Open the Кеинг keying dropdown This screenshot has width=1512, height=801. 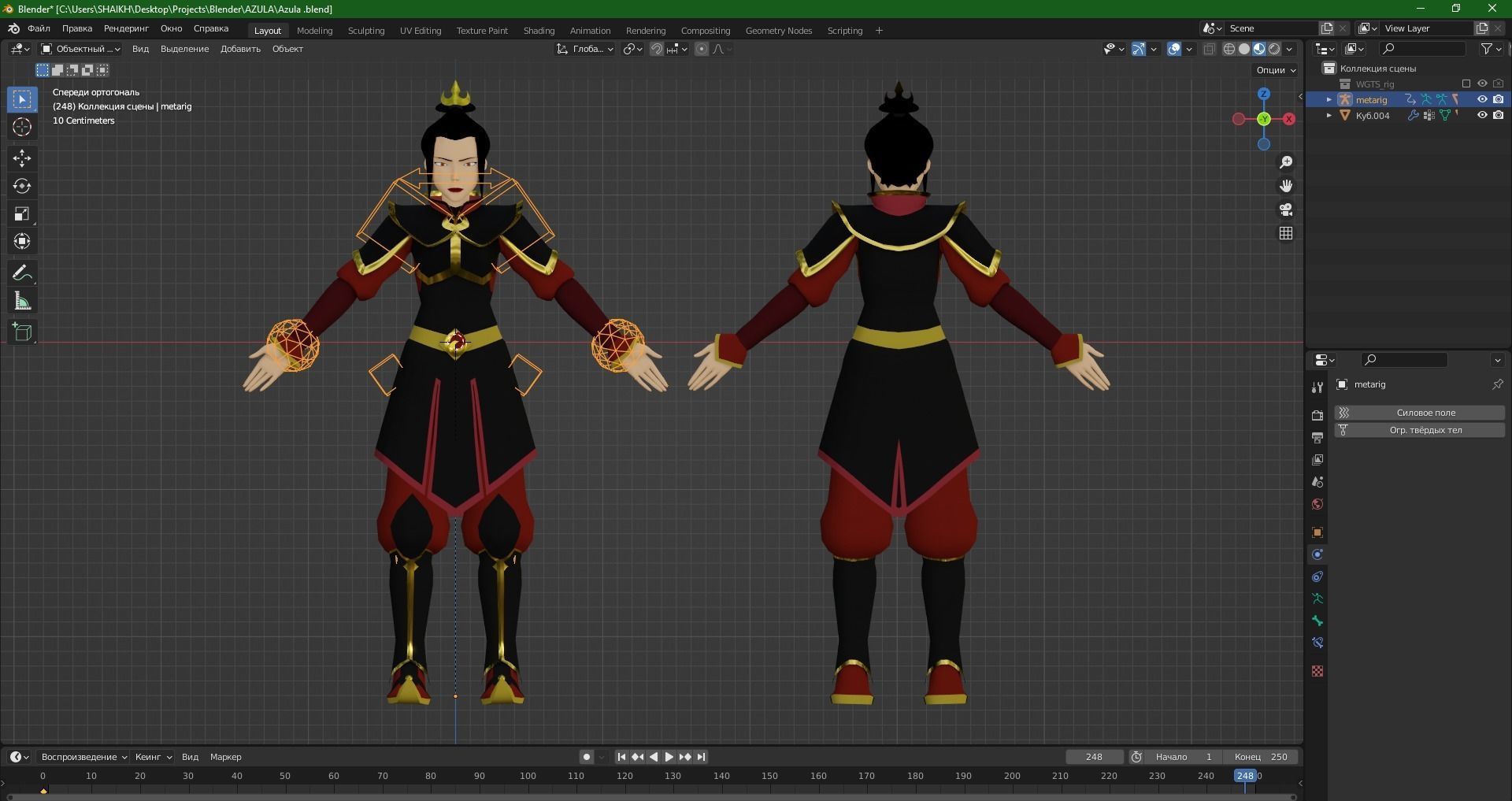click(153, 757)
